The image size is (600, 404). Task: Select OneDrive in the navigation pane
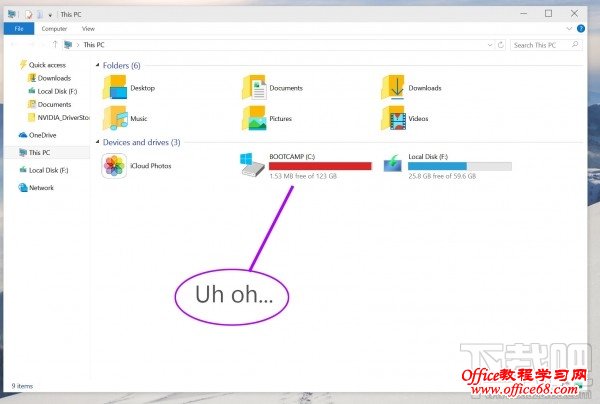(38, 135)
